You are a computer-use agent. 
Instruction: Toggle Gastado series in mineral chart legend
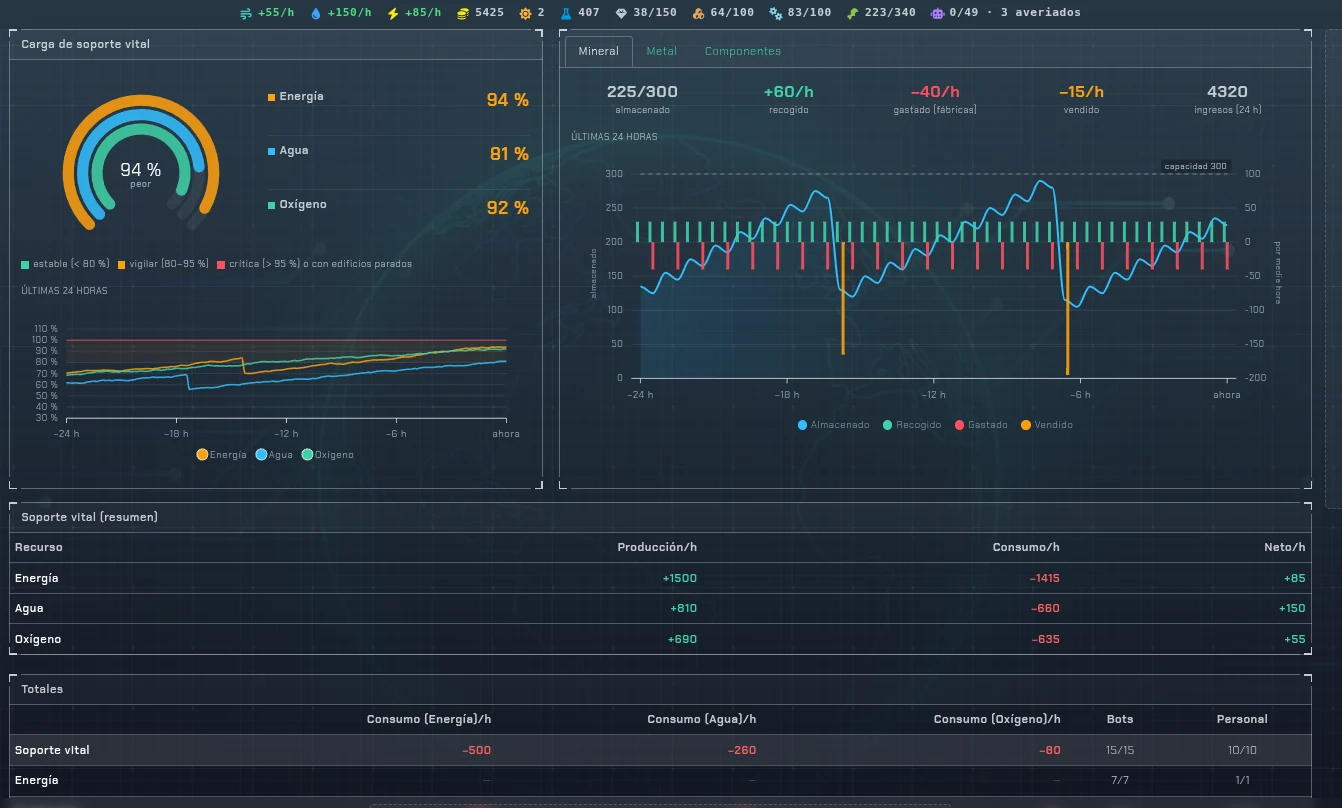981,425
